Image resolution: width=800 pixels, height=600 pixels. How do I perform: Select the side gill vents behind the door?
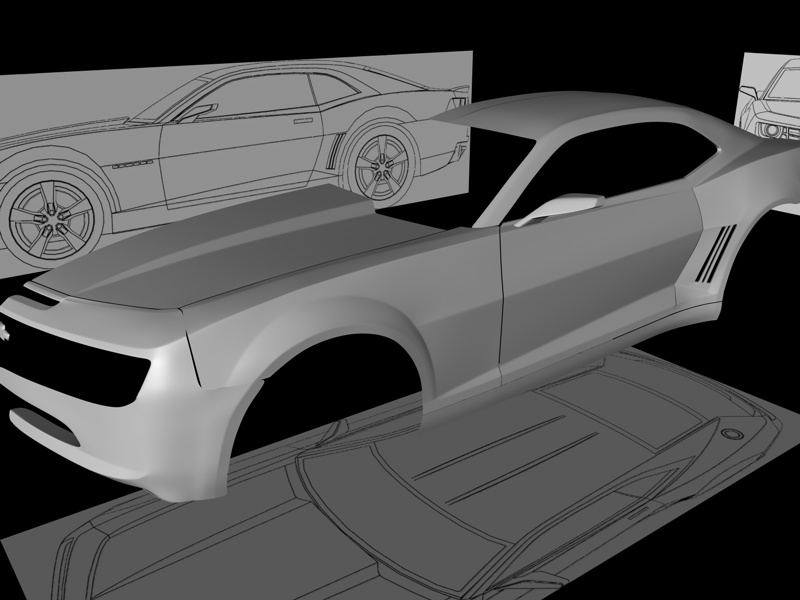[x=716, y=254]
